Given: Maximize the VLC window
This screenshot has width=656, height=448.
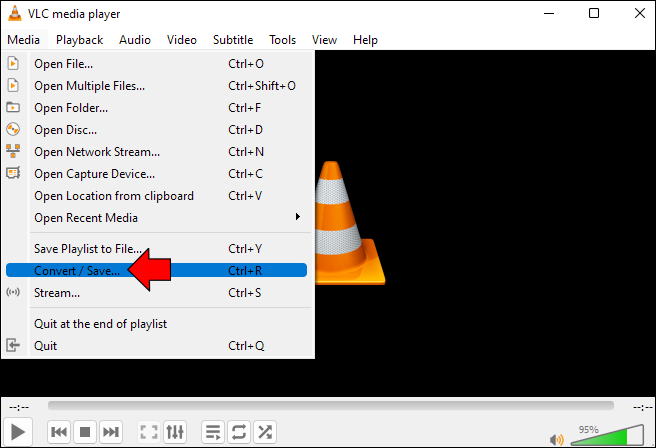Looking at the screenshot, I should [594, 13].
